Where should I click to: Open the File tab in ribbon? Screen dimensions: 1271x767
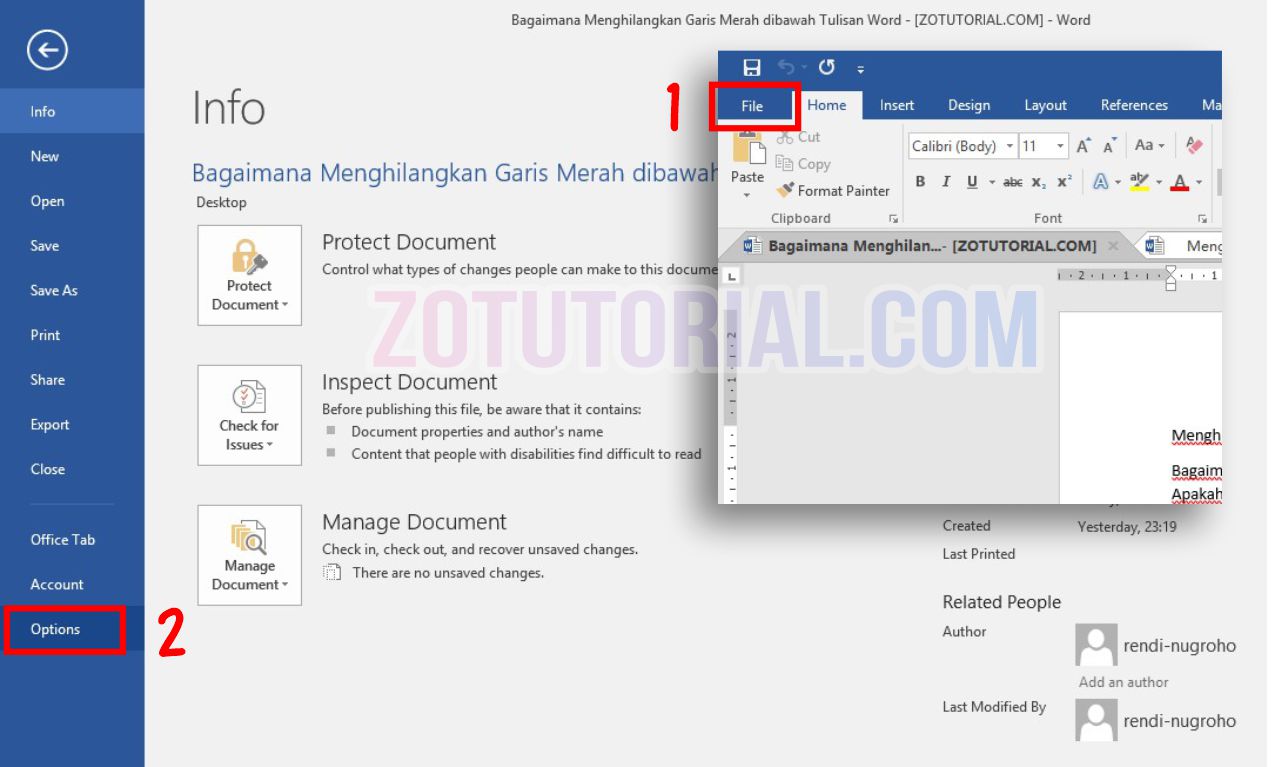753,106
